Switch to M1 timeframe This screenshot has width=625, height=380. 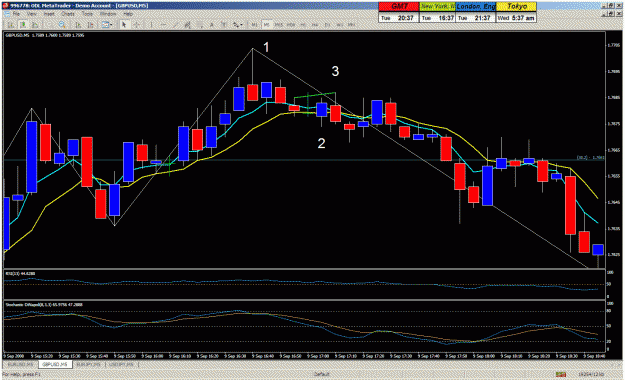pyautogui.click(x=254, y=25)
